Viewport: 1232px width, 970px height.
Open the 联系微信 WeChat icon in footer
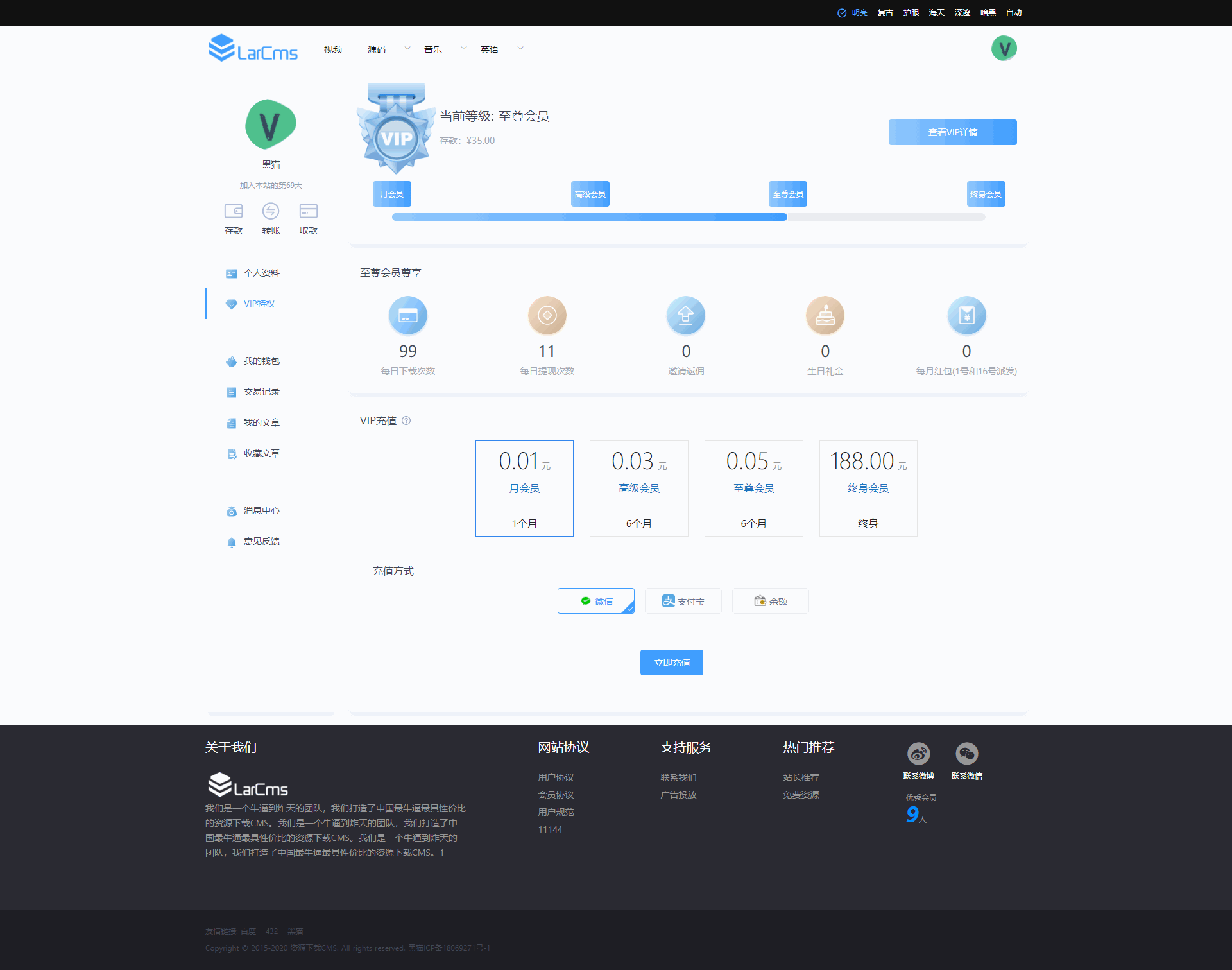pos(966,754)
